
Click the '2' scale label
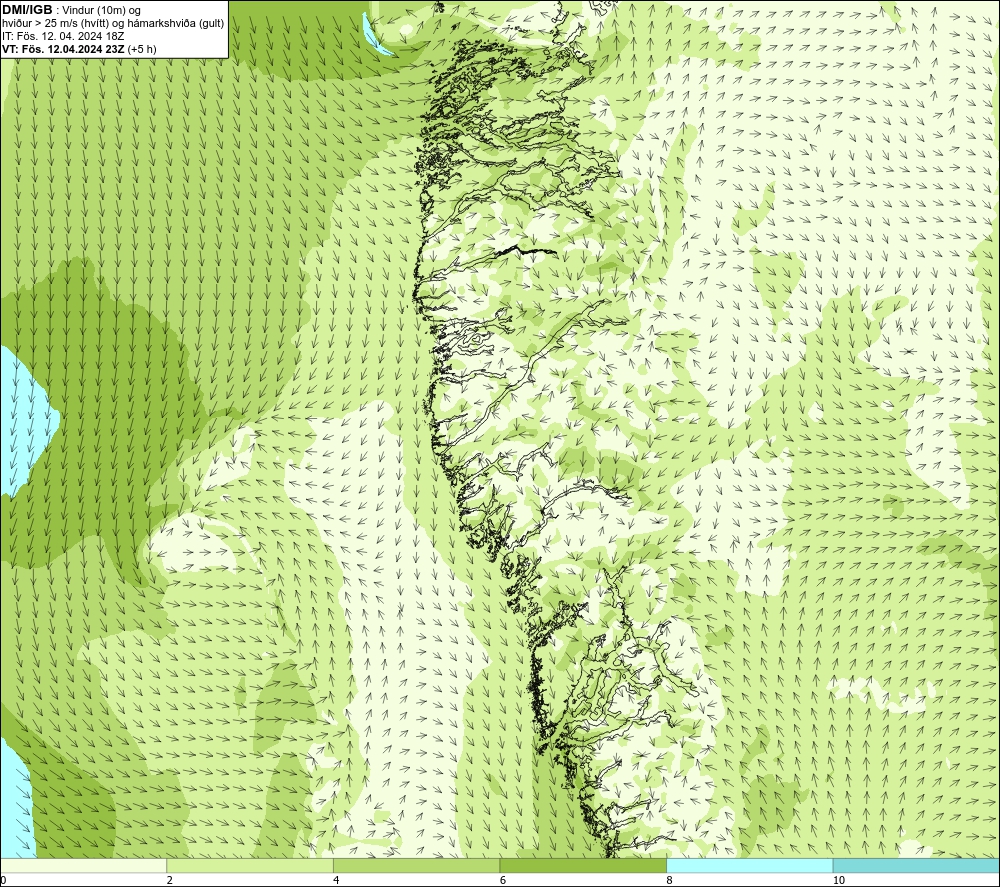point(170,880)
